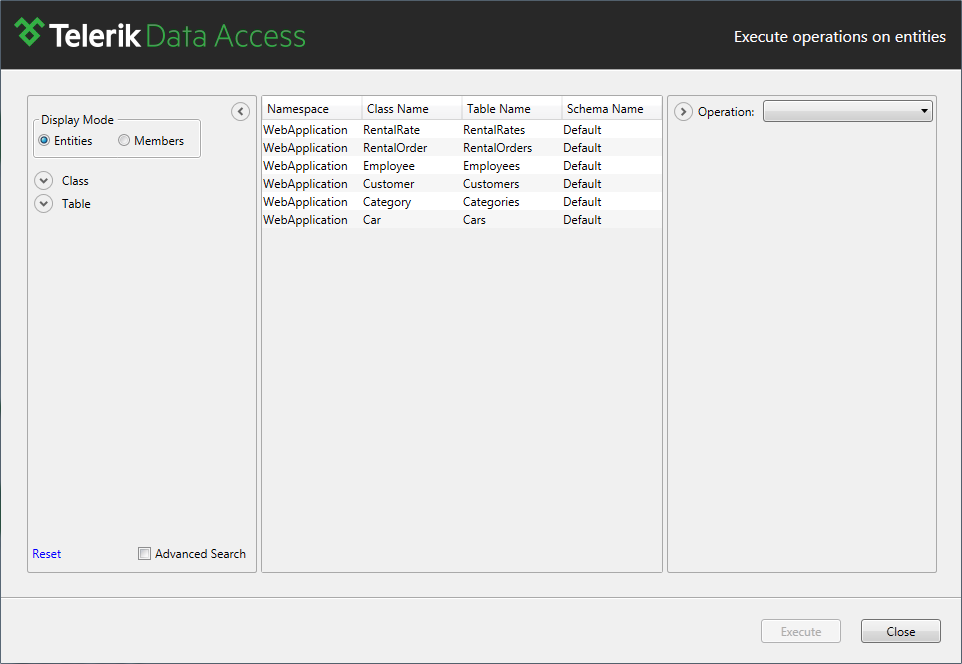Viewport: 962px width, 664px height.
Task: Click Default schema in the Category row
Action: point(582,202)
